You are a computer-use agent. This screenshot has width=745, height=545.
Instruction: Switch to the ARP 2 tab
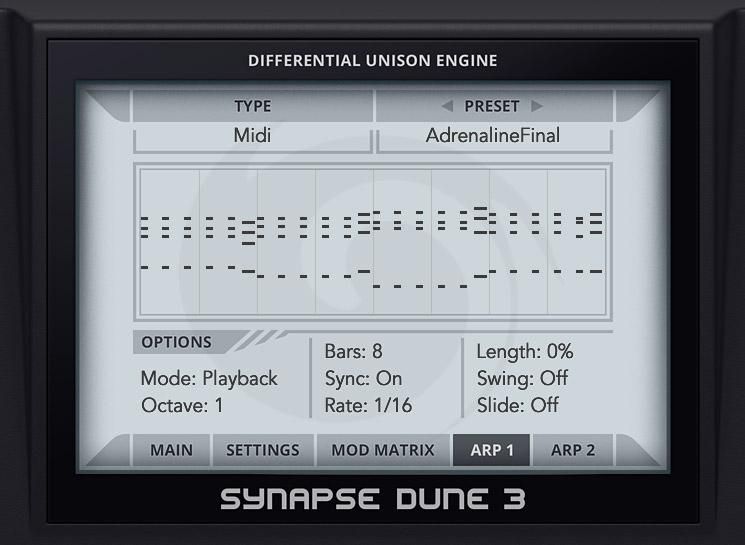pyautogui.click(x=573, y=450)
